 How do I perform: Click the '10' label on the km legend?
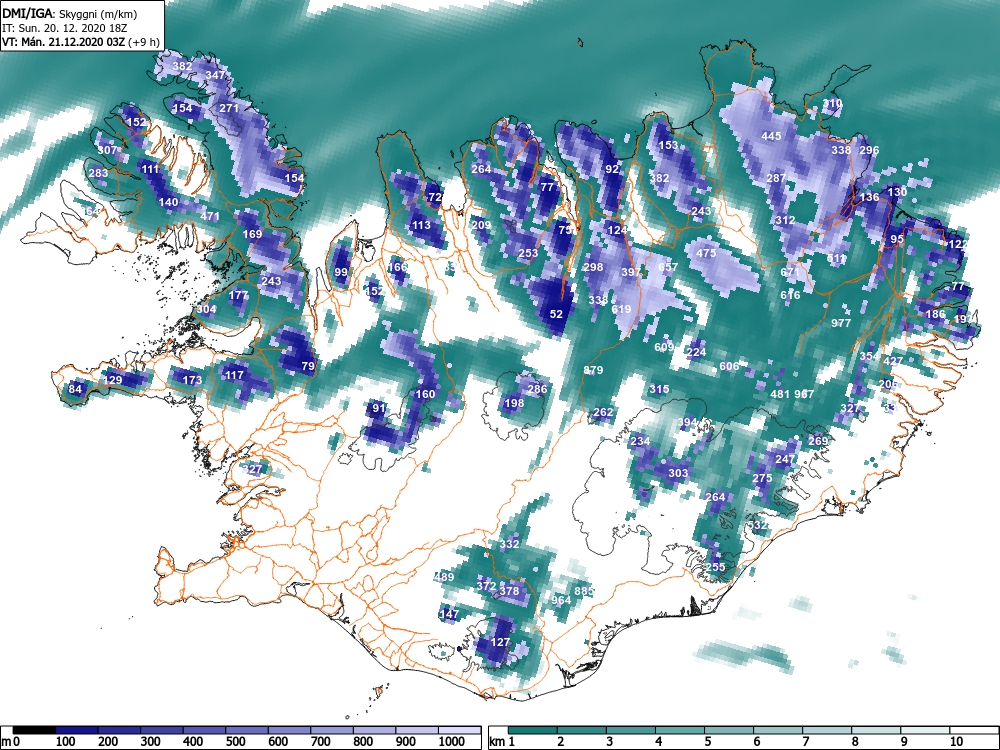956,741
